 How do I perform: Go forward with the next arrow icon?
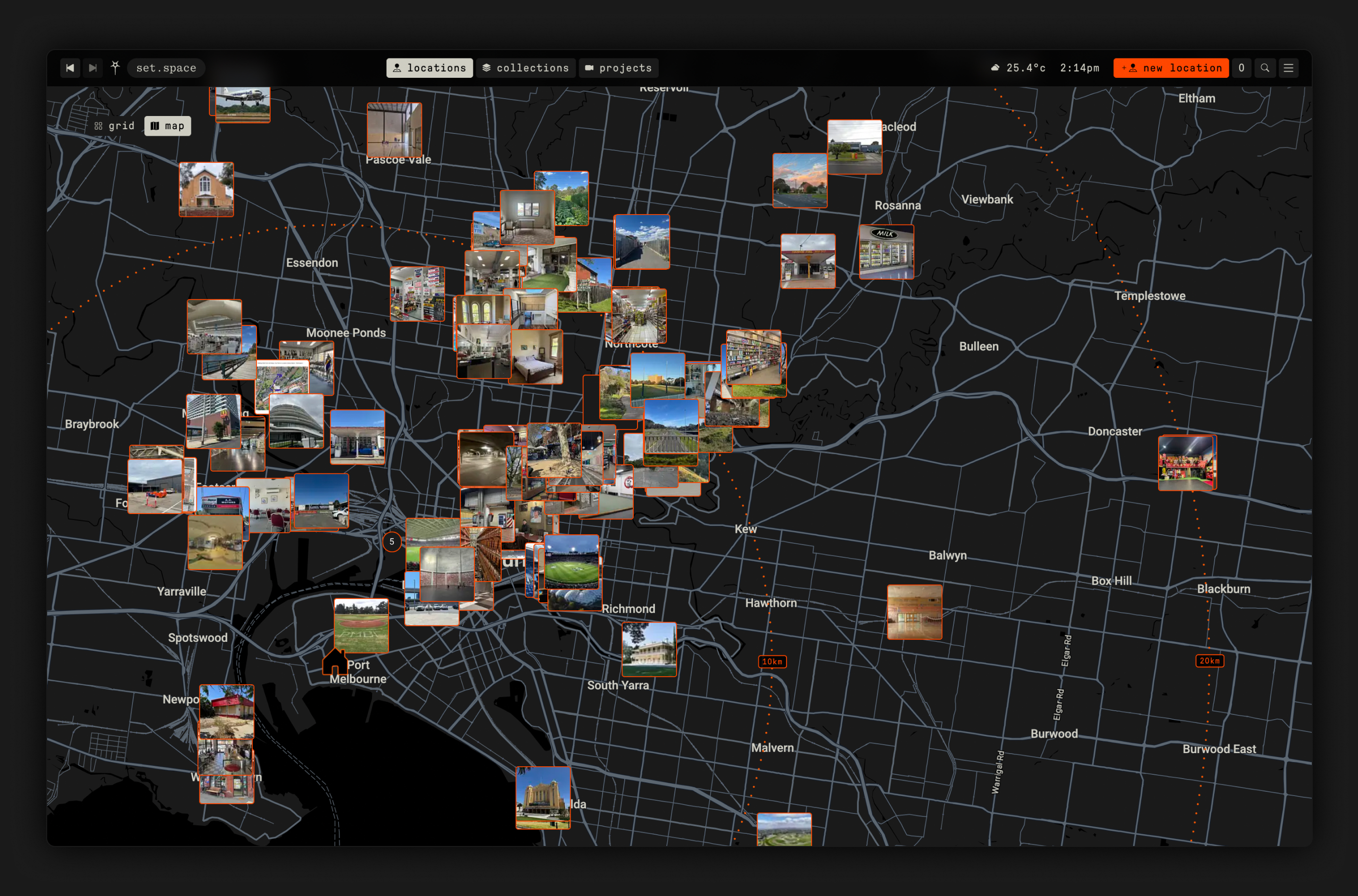click(x=92, y=68)
